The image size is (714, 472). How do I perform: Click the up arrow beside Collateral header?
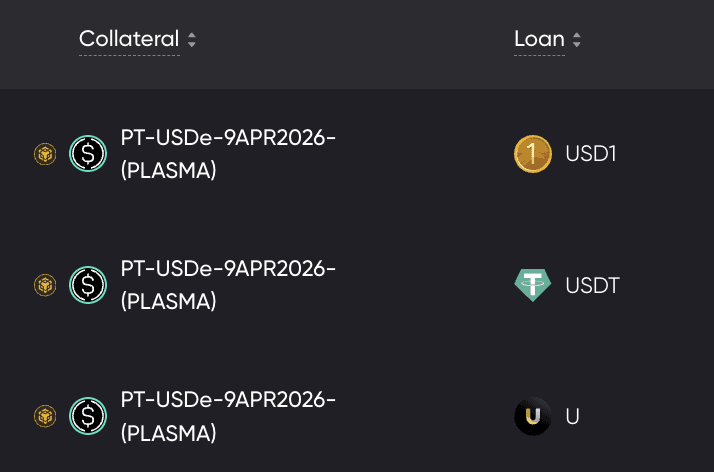coord(192,35)
